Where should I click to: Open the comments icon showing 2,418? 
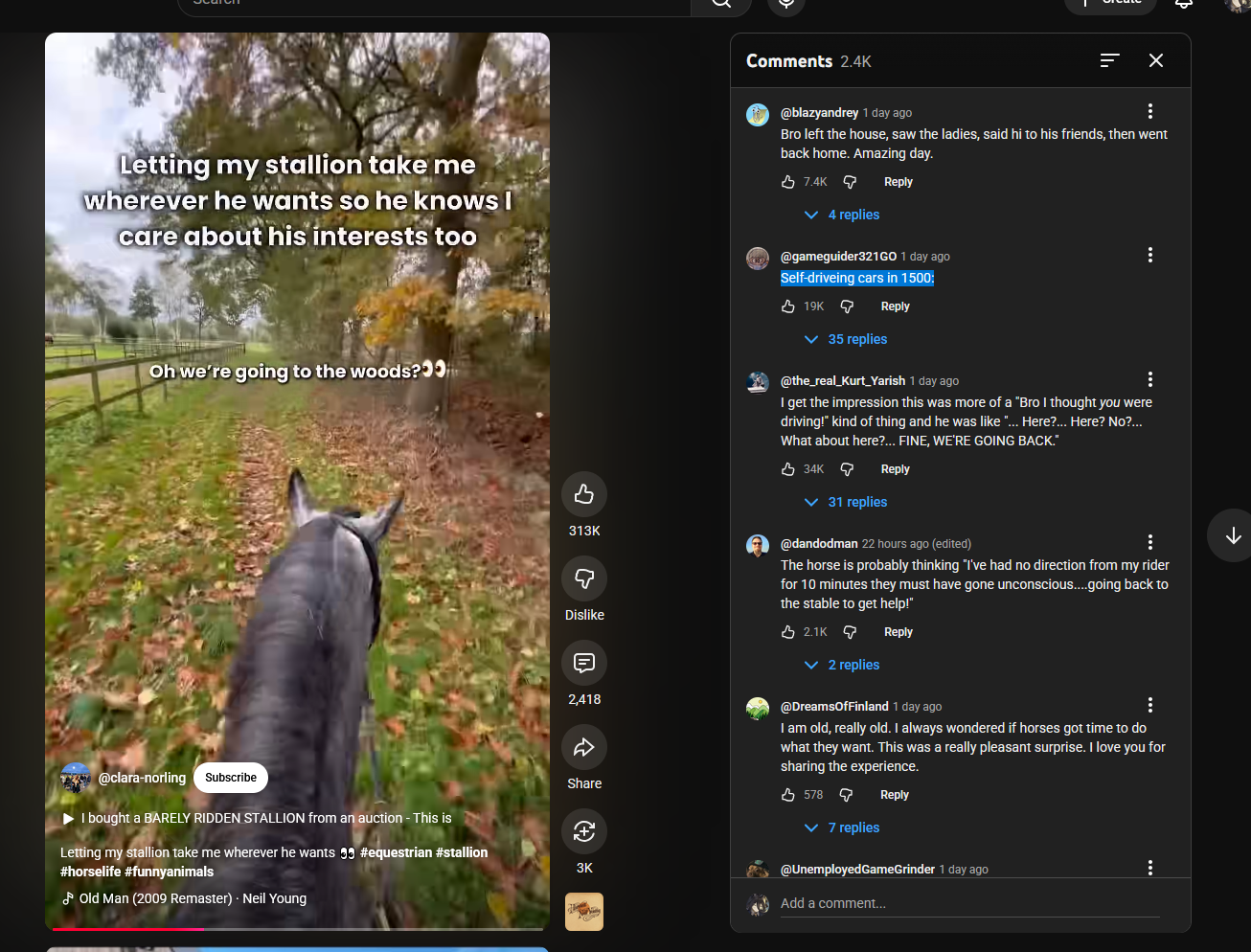click(x=583, y=663)
